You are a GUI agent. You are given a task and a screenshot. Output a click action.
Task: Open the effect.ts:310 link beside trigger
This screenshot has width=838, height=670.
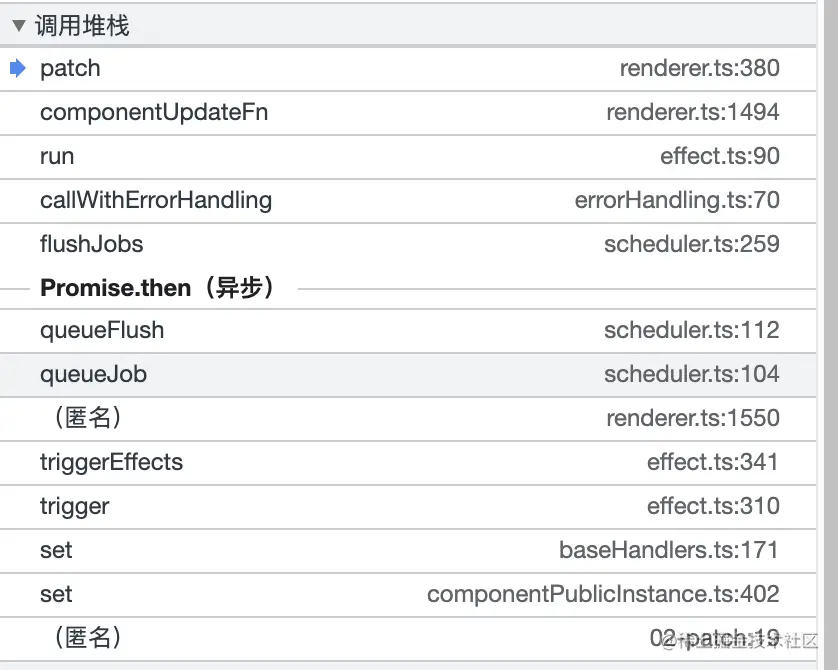[x=712, y=506]
